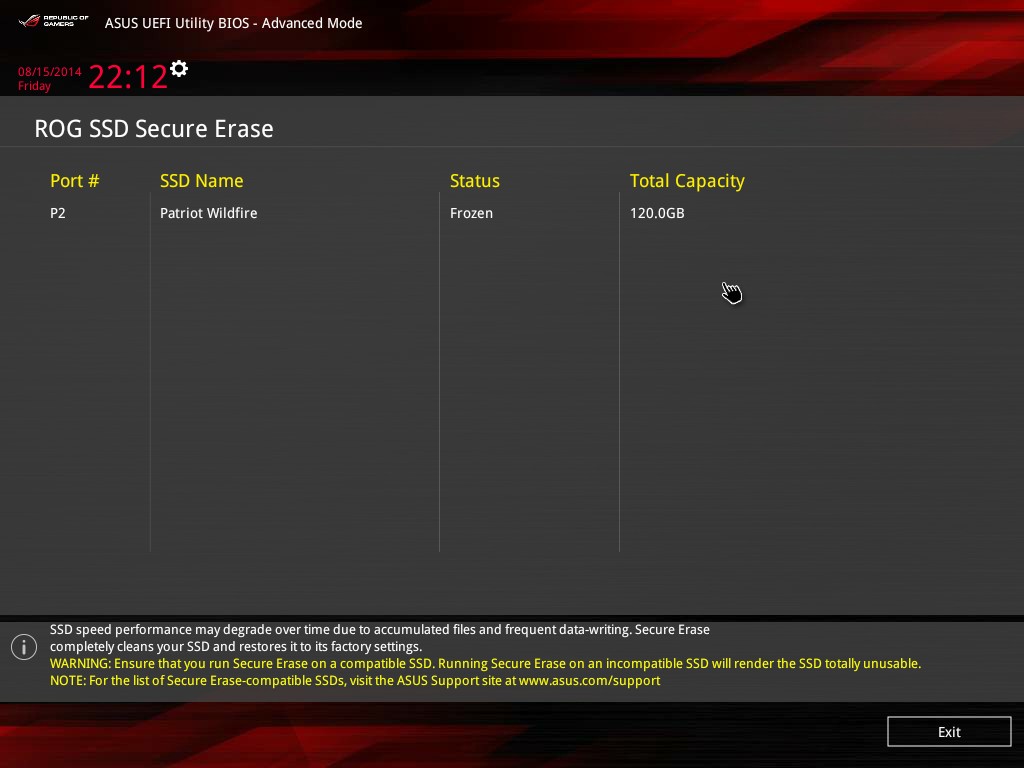Open date and time settings gear
This screenshot has height=768, width=1024.
coord(179,69)
